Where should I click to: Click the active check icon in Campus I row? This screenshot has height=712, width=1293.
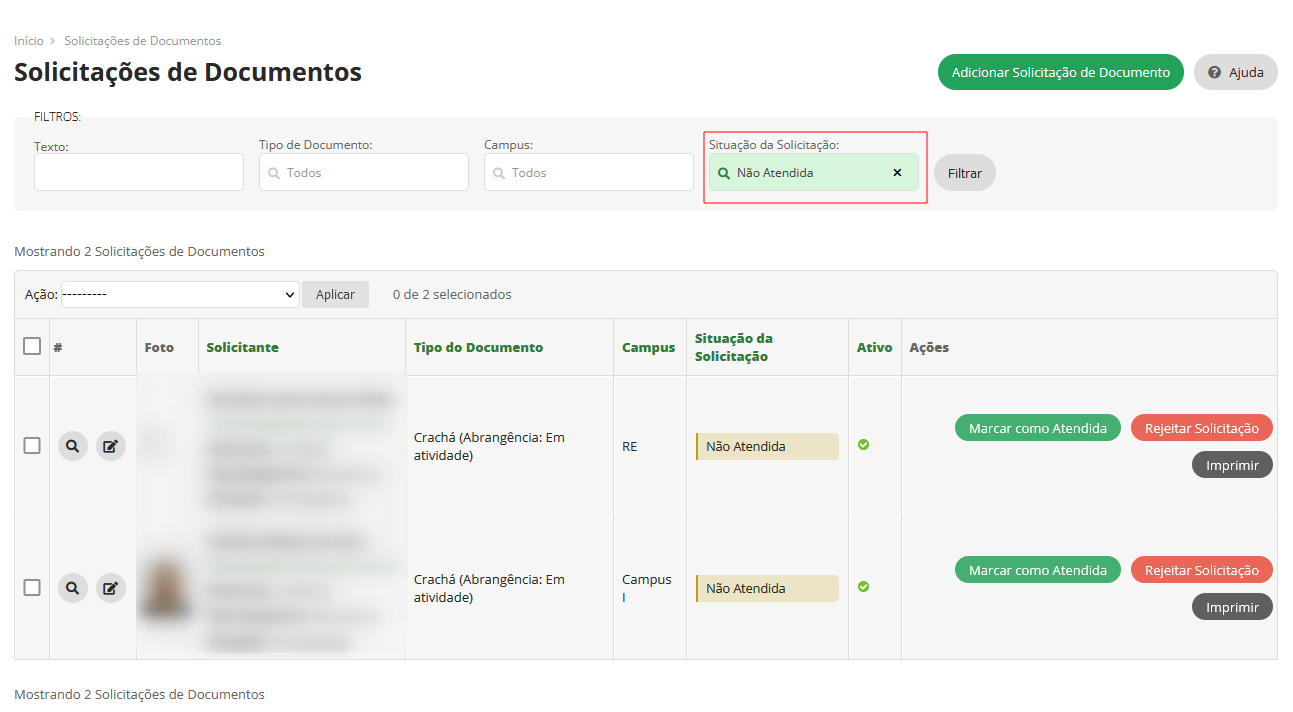(x=863, y=586)
